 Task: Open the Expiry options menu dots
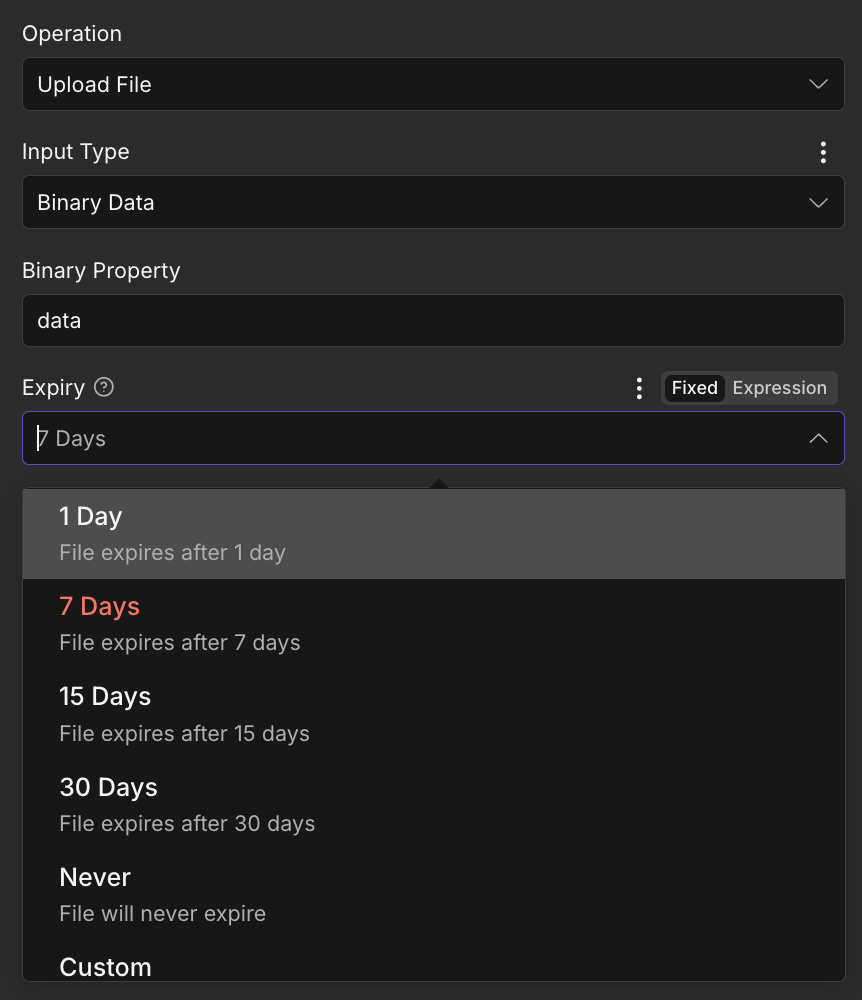coord(639,388)
